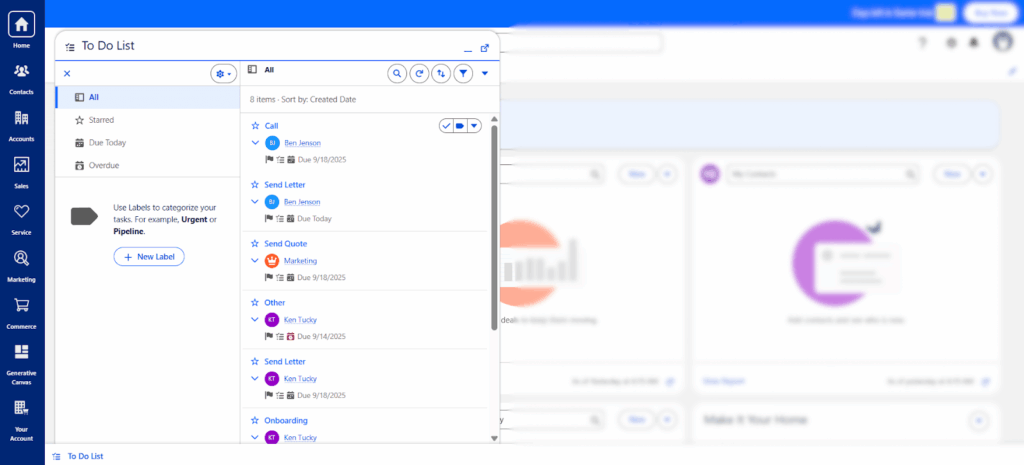Click the task list vertical scrollbar
The width and height of the screenshot is (1024, 465).
click(x=493, y=230)
